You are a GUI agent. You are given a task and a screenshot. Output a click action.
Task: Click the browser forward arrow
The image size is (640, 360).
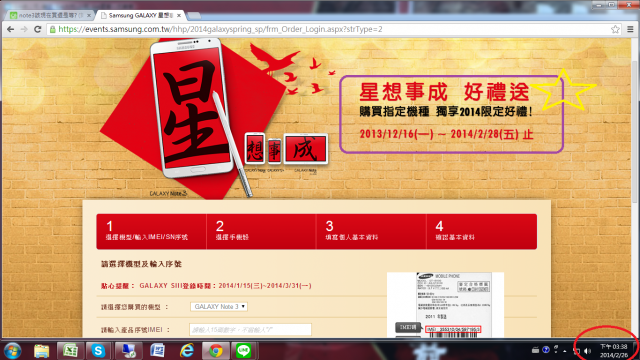(x=24, y=29)
